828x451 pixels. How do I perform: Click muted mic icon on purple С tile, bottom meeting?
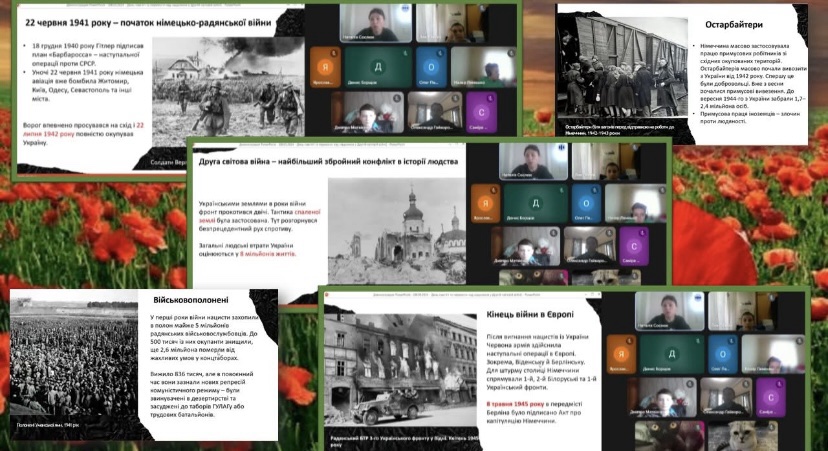[x=779, y=384]
